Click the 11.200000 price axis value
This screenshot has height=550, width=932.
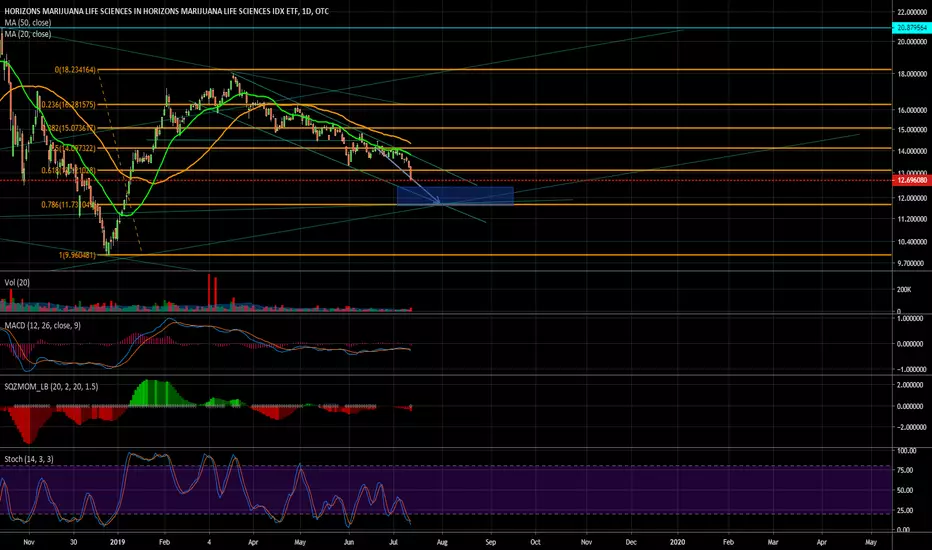point(912,219)
